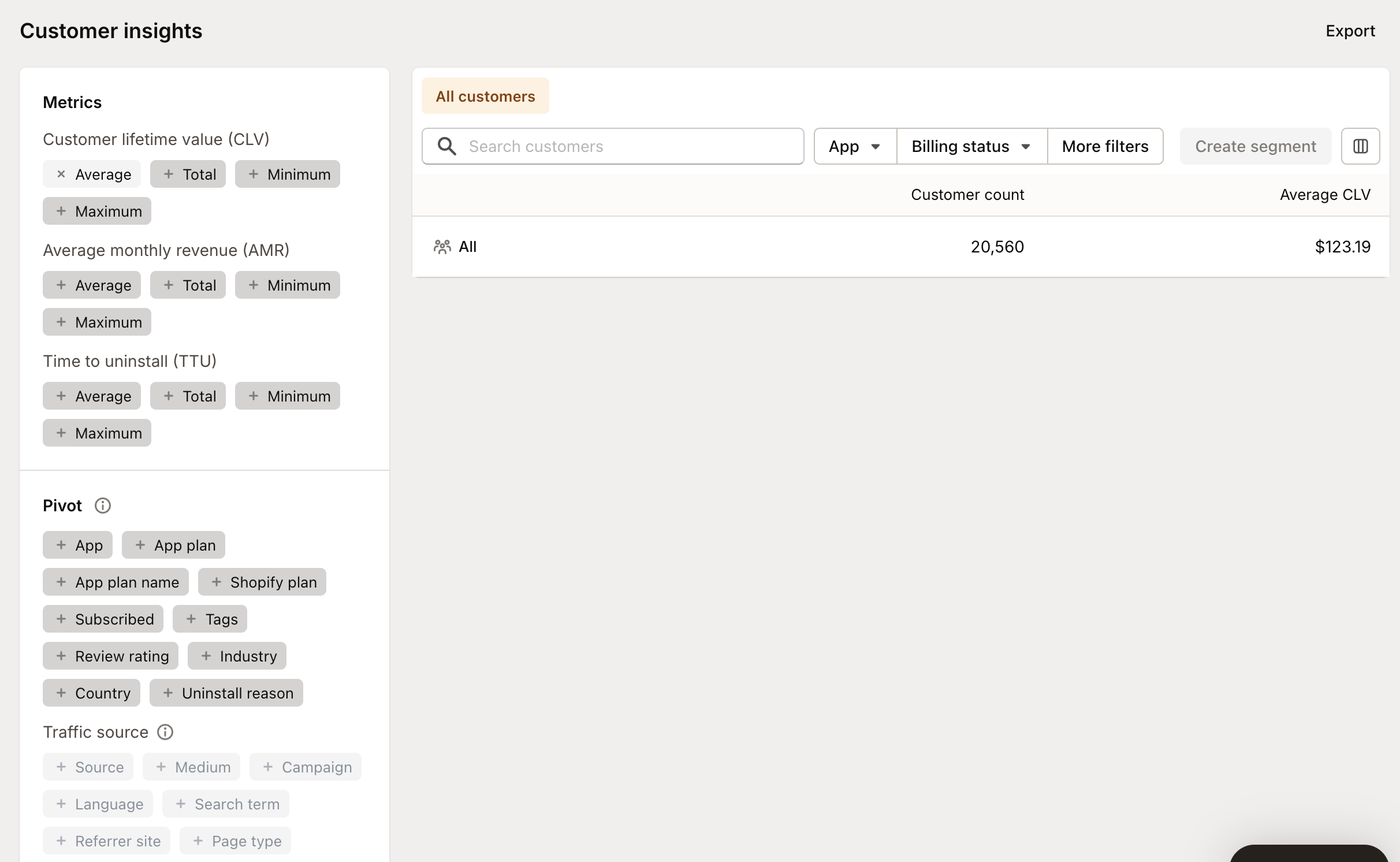Screen dimensions: 1400x862
Task: Sort by Average CLV column header
Action: click(x=1324, y=195)
